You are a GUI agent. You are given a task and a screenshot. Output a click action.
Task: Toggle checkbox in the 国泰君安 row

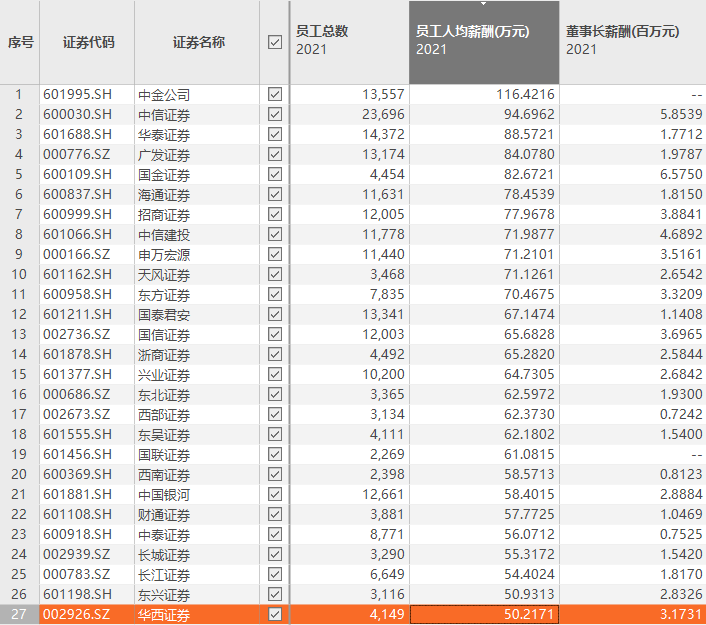click(x=275, y=314)
